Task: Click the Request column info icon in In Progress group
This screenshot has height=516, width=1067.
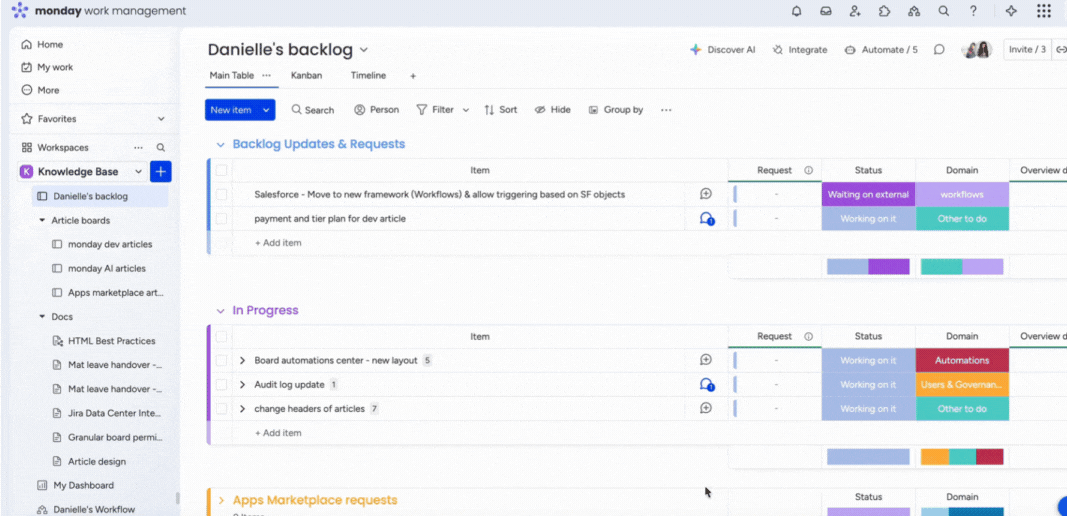Action: pyautogui.click(x=808, y=336)
